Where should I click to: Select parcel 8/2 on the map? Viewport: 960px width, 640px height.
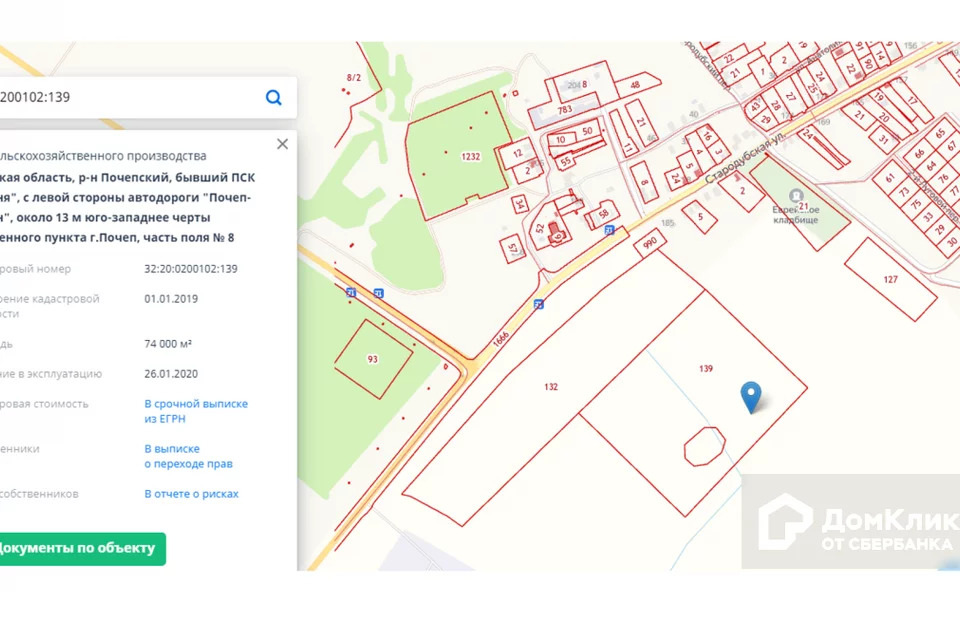[x=354, y=78]
